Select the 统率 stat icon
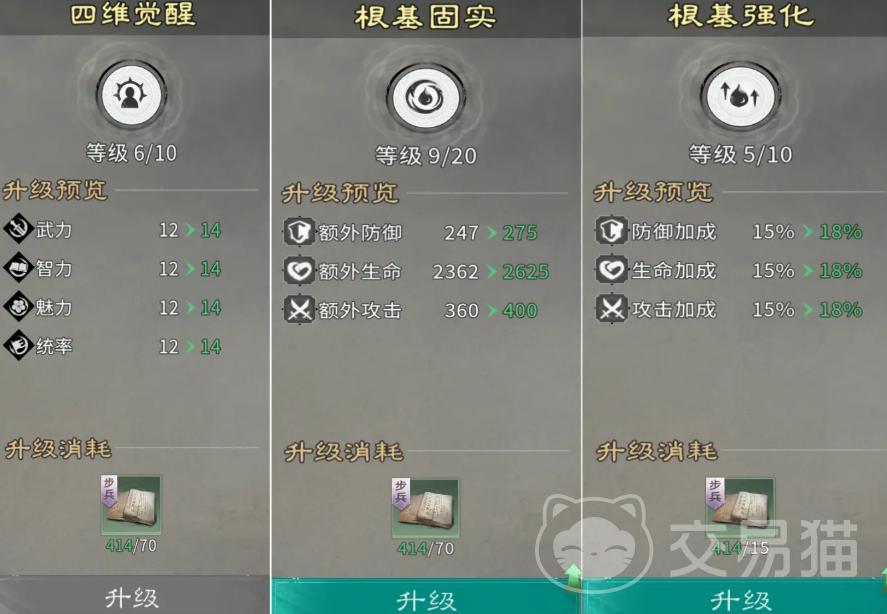Image resolution: width=887 pixels, height=614 pixels. 18,345
